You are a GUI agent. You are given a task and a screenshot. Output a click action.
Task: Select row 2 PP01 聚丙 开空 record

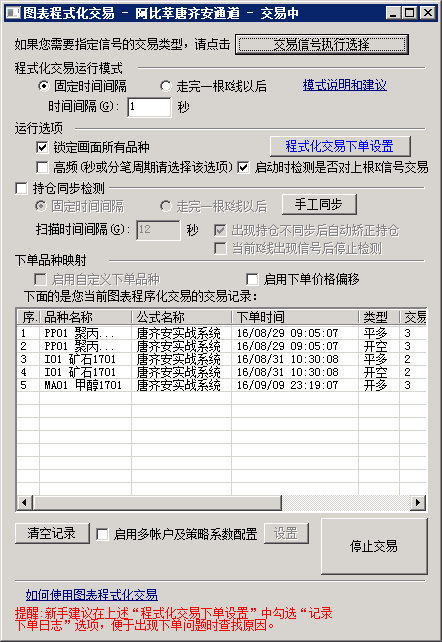[221, 346]
